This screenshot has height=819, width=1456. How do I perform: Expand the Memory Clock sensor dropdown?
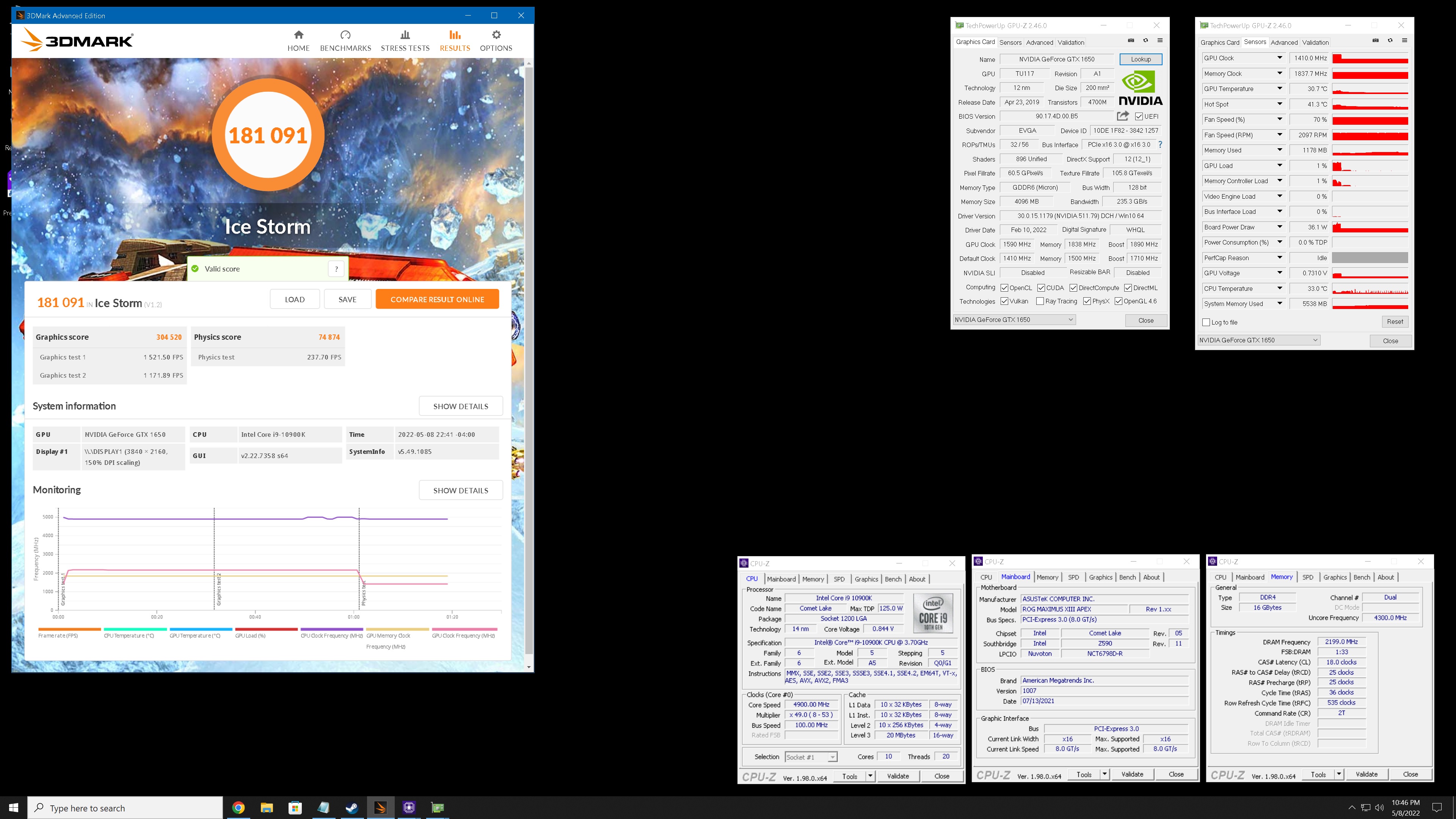[x=1280, y=74]
